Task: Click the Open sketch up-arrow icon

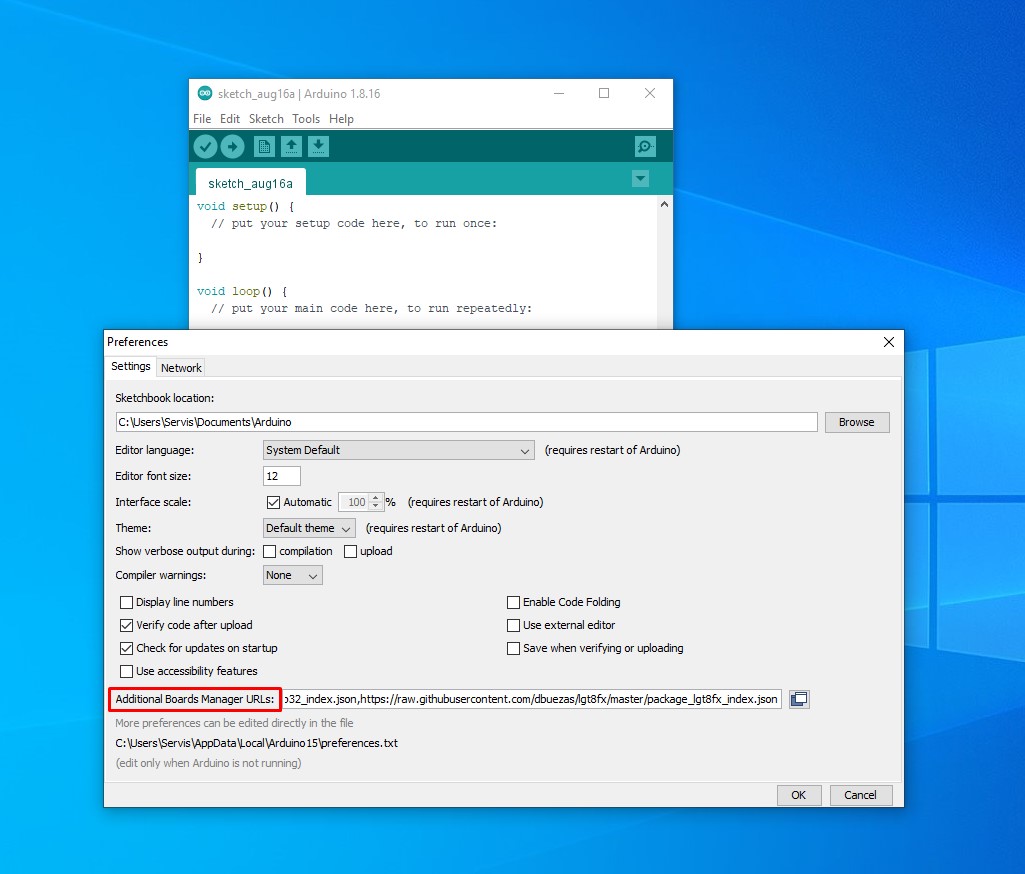Action: pyautogui.click(x=291, y=147)
